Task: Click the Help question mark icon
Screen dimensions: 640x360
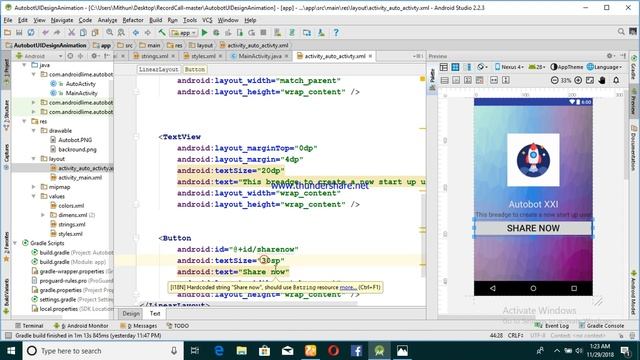Action: pos(336,33)
